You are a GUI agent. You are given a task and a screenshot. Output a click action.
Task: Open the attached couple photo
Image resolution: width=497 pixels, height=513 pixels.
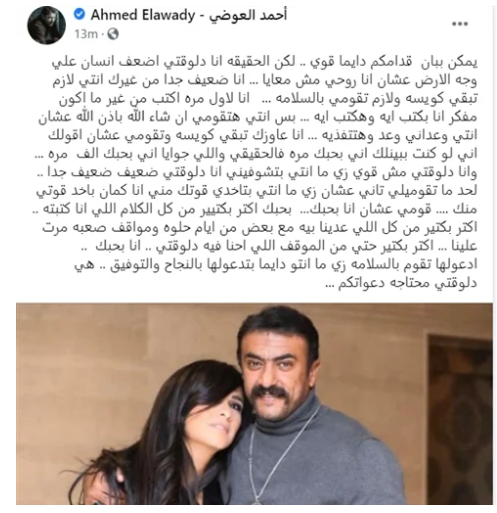click(x=254, y=404)
